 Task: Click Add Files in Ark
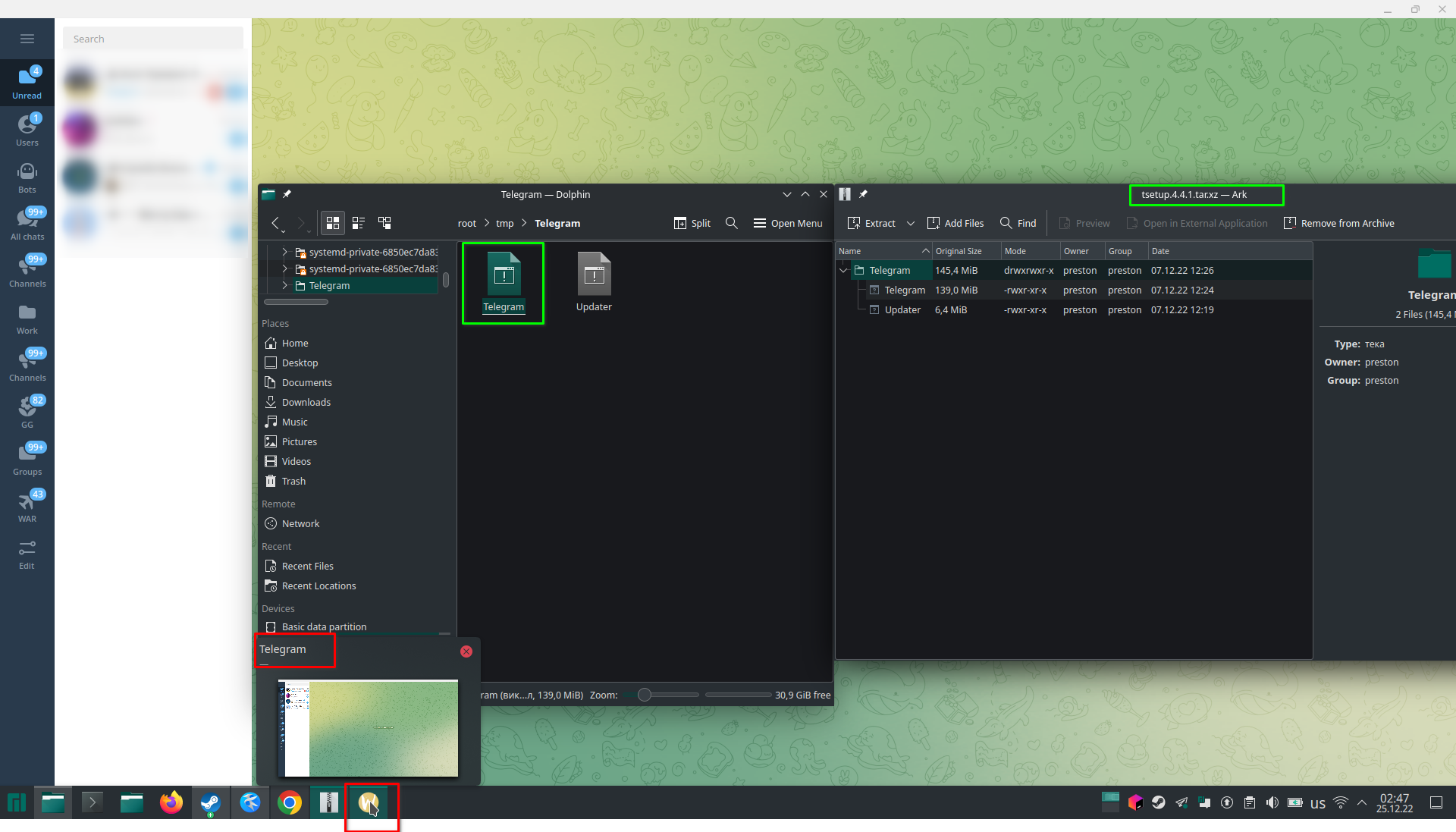[955, 223]
